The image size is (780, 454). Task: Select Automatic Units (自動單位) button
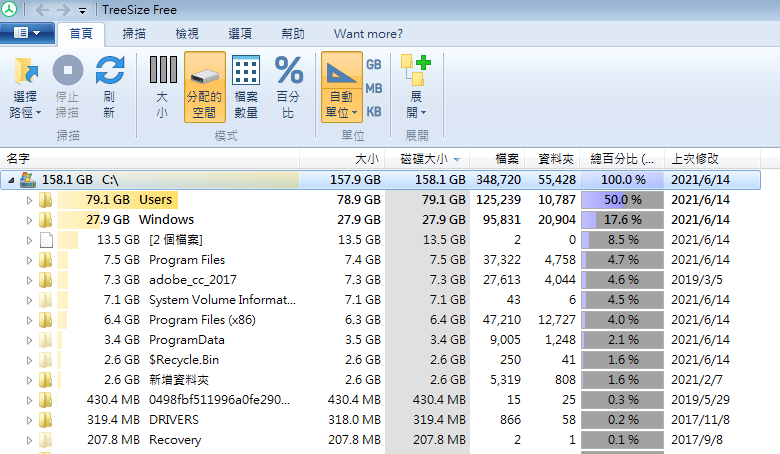[342, 88]
